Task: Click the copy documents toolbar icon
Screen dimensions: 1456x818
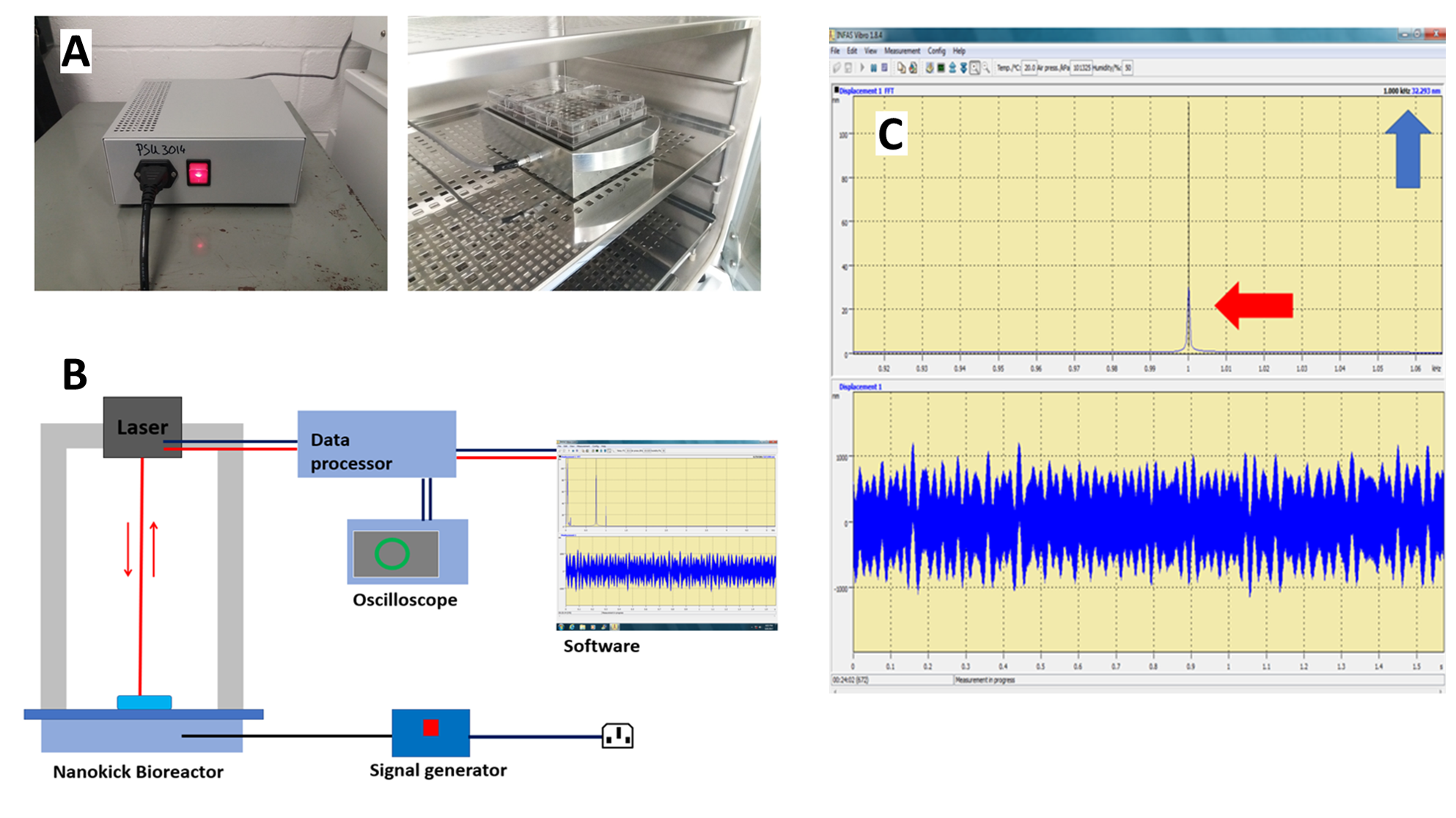Action: pyautogui.click(x=901, y=67)
